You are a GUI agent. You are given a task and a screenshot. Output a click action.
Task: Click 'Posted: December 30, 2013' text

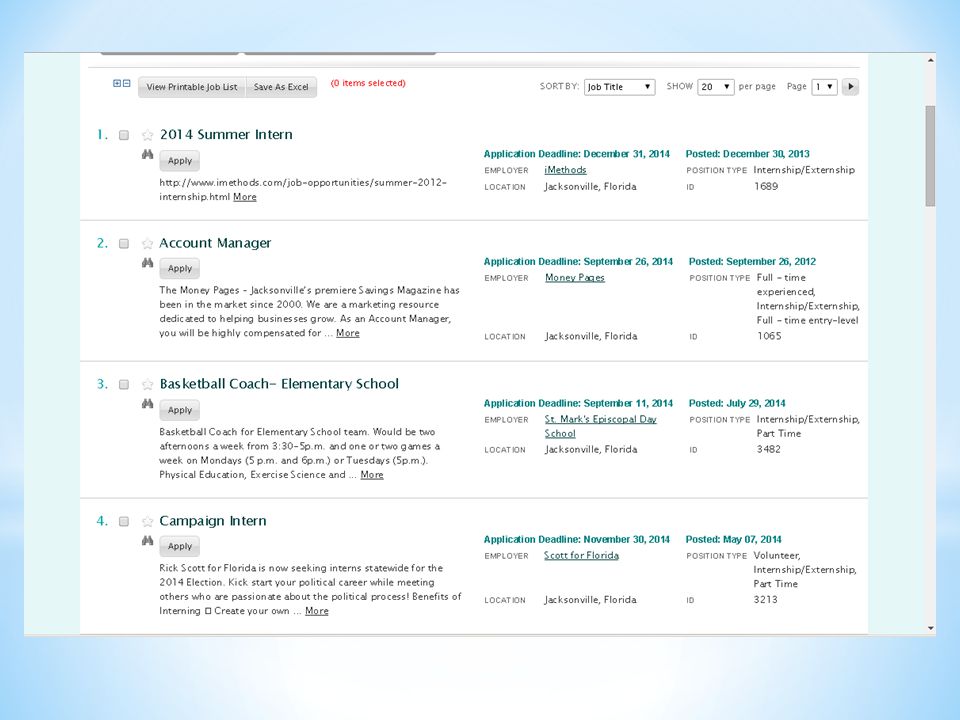pos(748,154)
